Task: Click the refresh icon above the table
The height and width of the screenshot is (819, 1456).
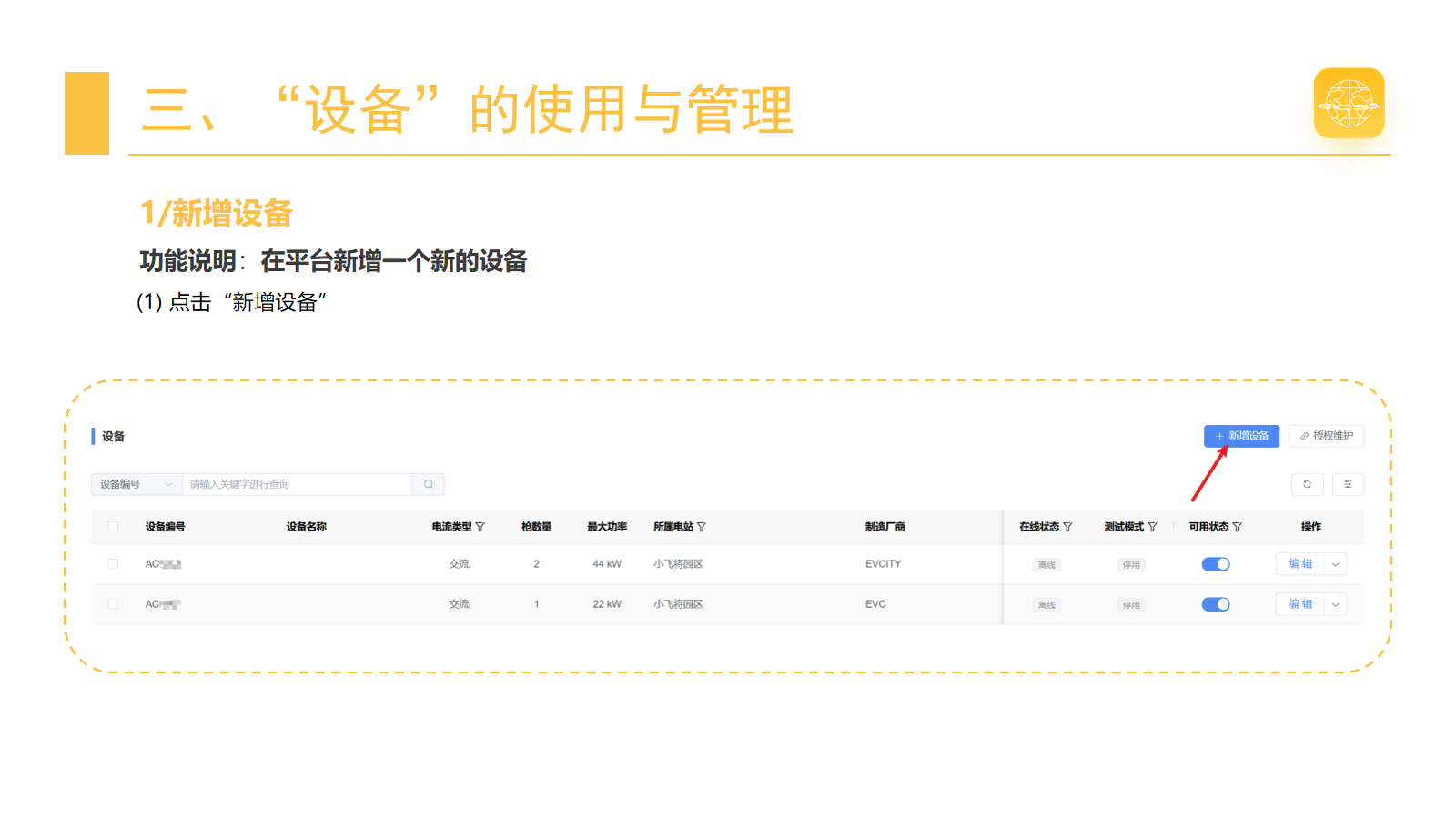Action: point(1307,484)
